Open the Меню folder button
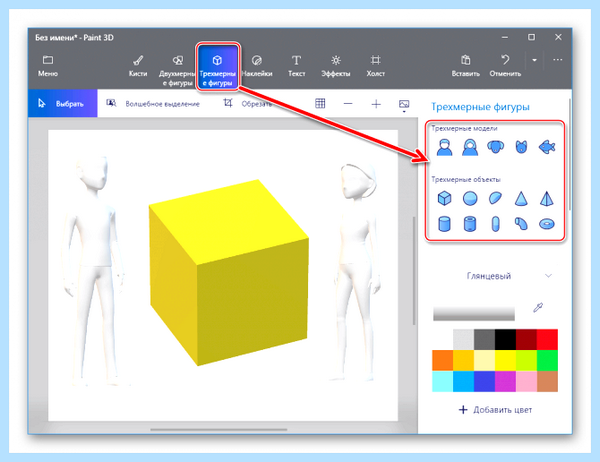 [x=48, y=65]
